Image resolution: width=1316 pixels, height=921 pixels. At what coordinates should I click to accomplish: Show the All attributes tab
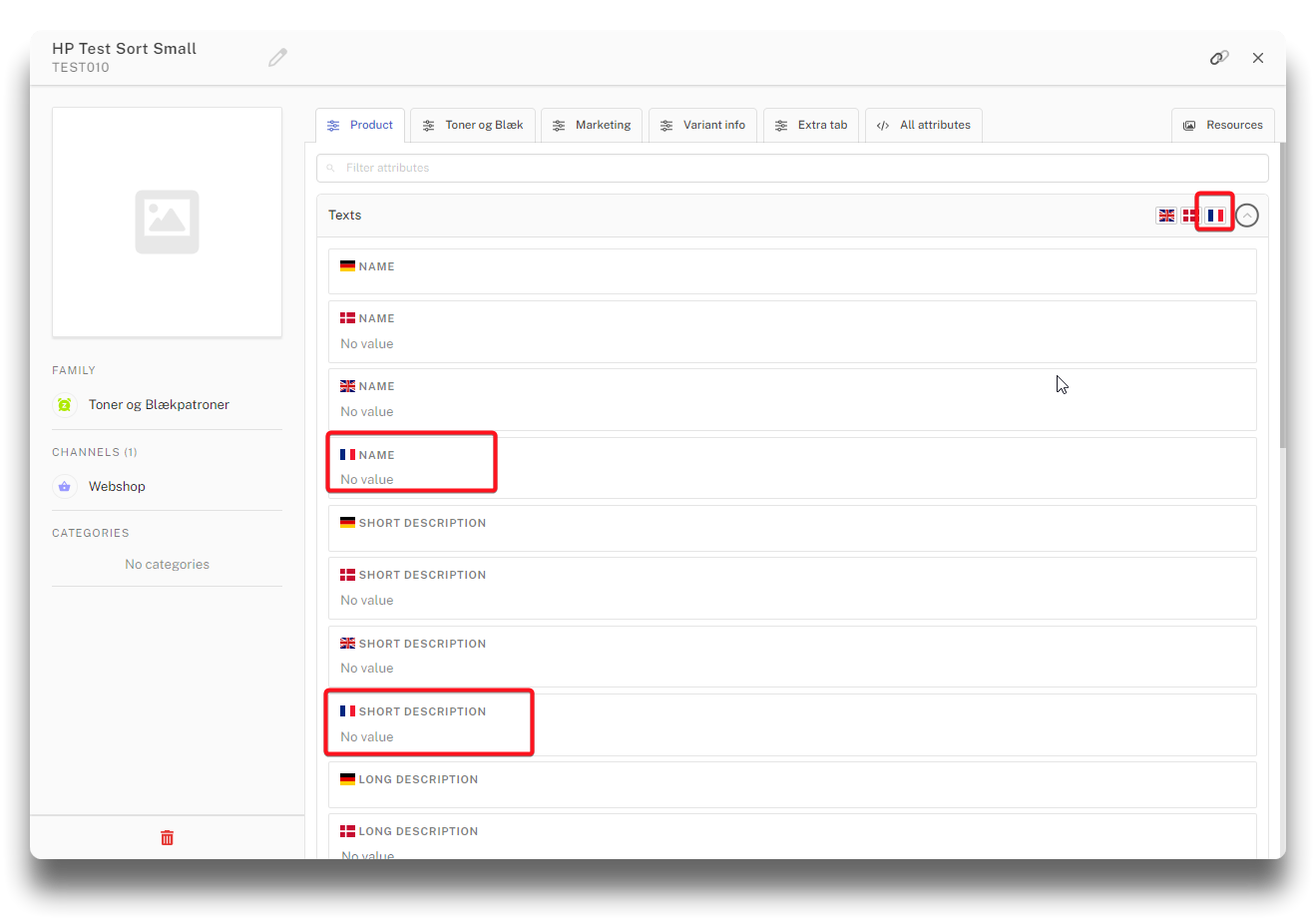click(924, 125)
